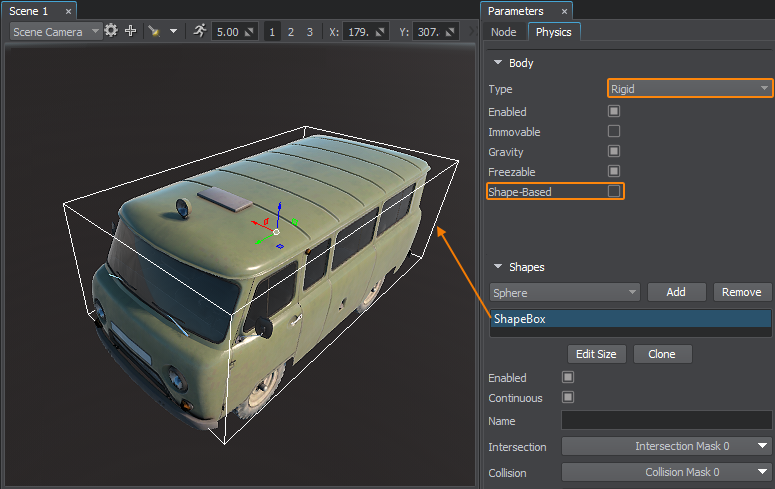The height and width of the screenshot is (489, 775).
Task: Click the running man camera speed icon
Action: tap(200, 31)
